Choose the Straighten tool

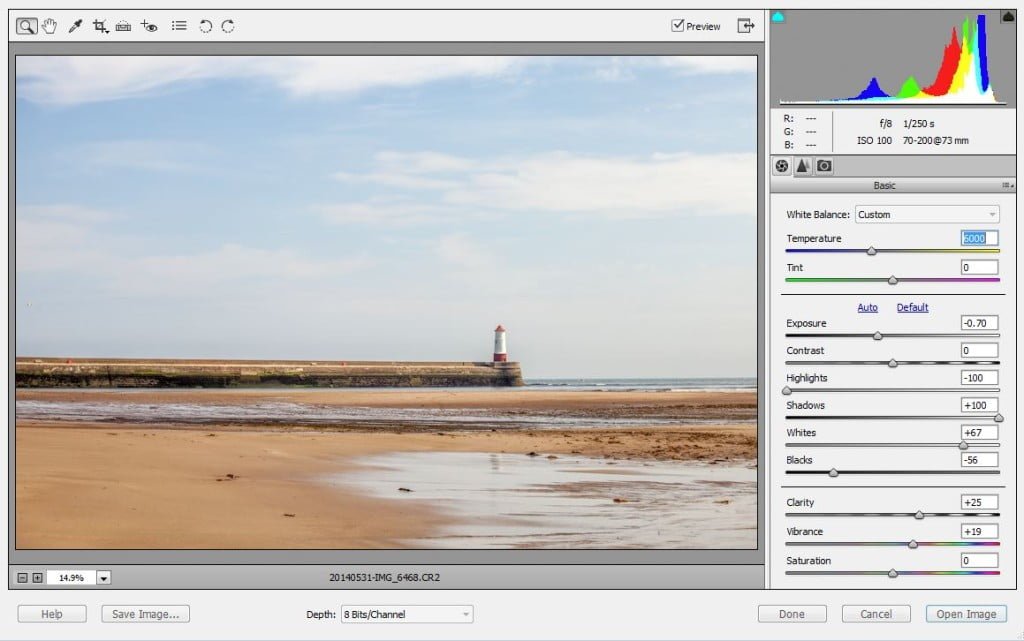click(x=123, y=26)
